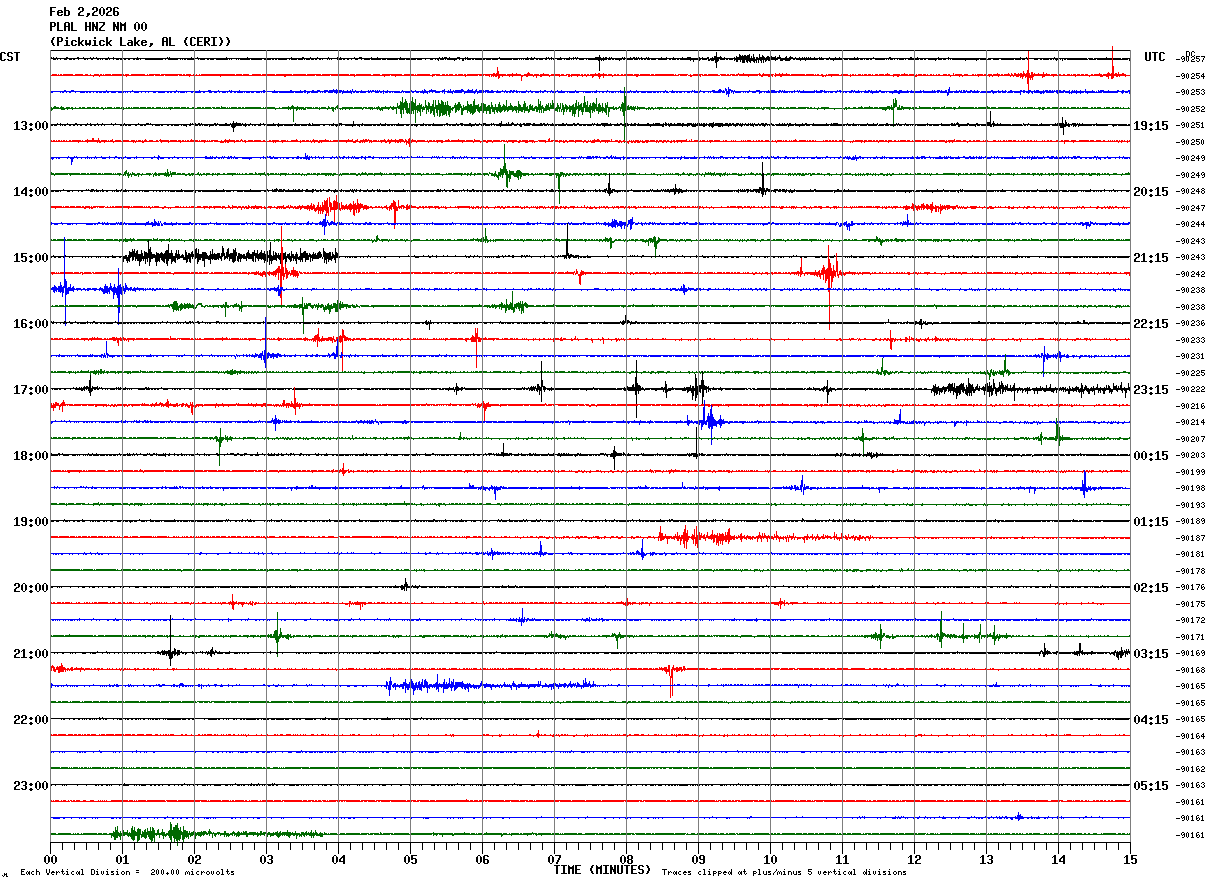Click the '09' minute tick label
The width and height of the screenshot is (1210, 886).
699,859
